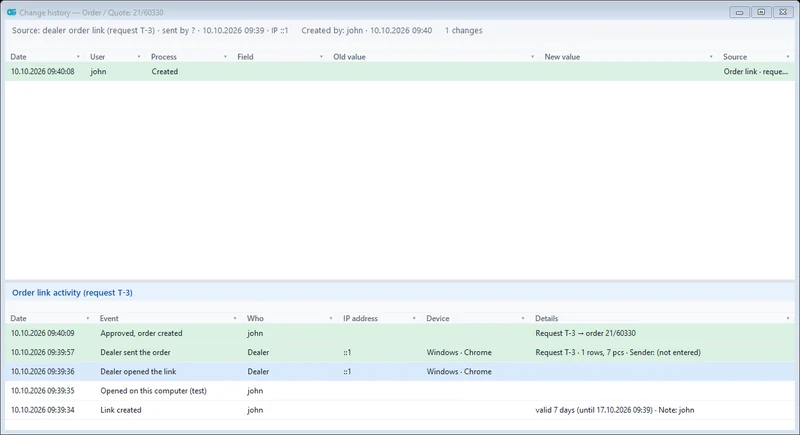This screenshot has width=800, height=435.
Task: Click Windows - Chrome in the 09:39:57 row
Action: point(459,352)
